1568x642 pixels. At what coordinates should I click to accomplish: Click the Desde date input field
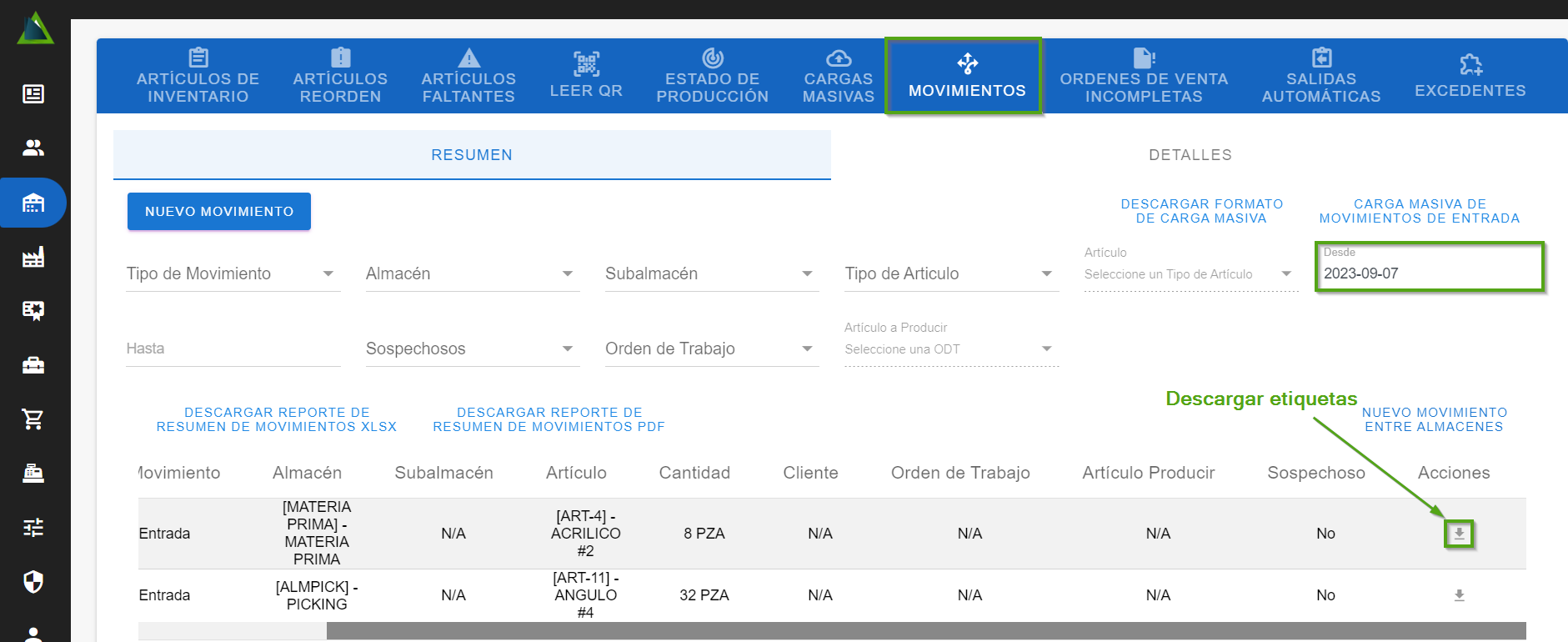1429,273
